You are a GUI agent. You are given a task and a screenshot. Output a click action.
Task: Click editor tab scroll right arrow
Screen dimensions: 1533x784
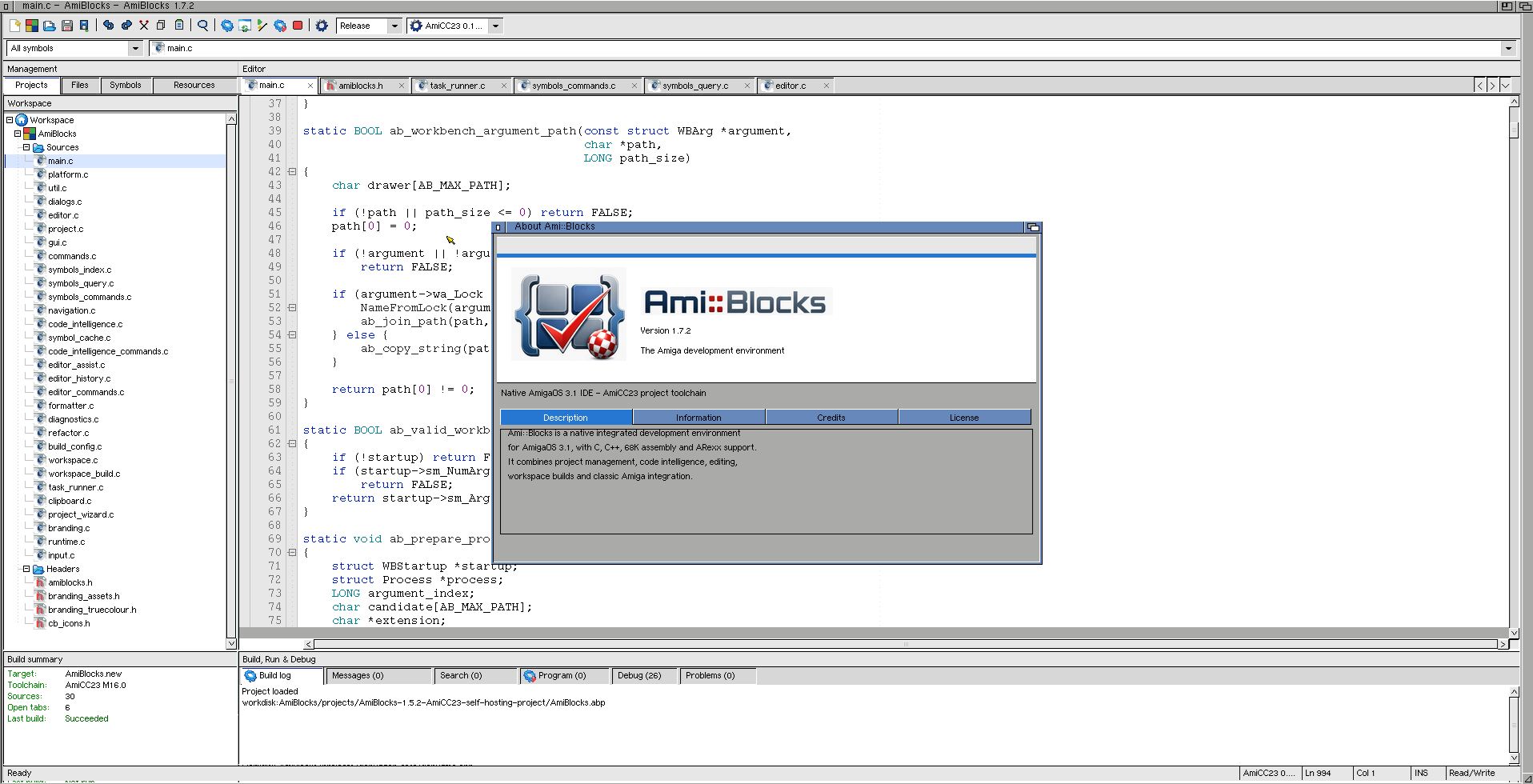1492,86
